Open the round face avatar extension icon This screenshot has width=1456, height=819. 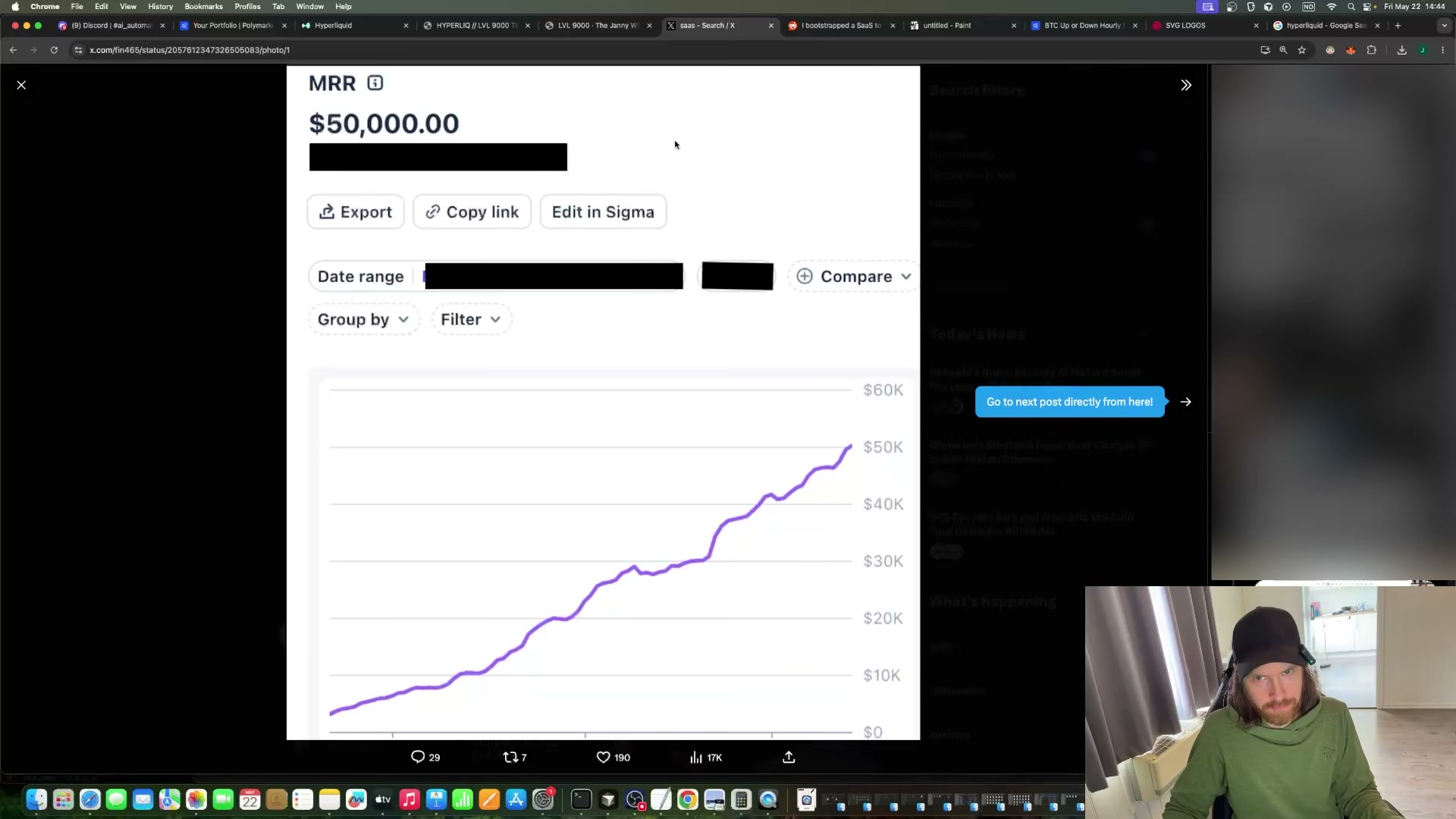(x=1330, y=50)
